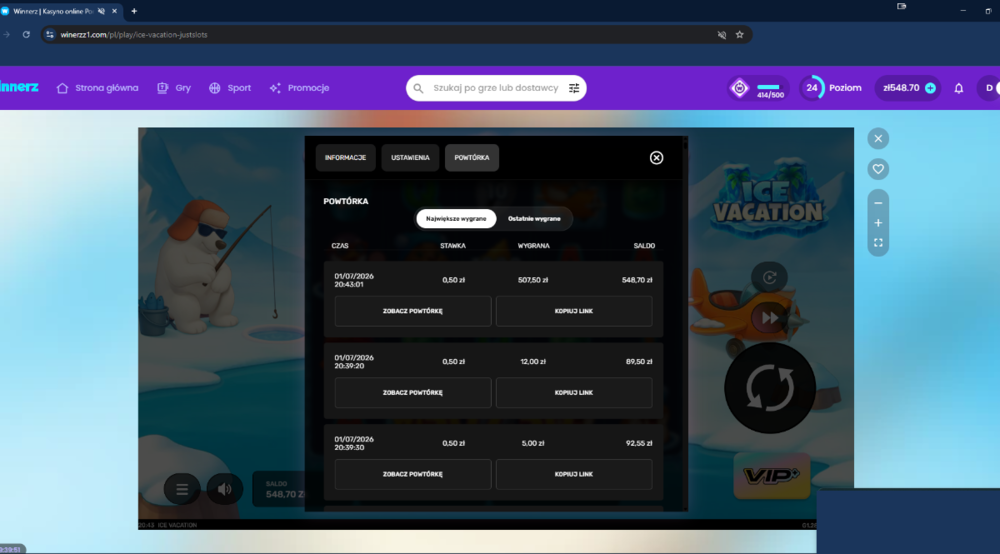Spin the reels with the big spin button
Viewport: 1000px width, 554px height.
pyautogui.click(x=770, y=388)
